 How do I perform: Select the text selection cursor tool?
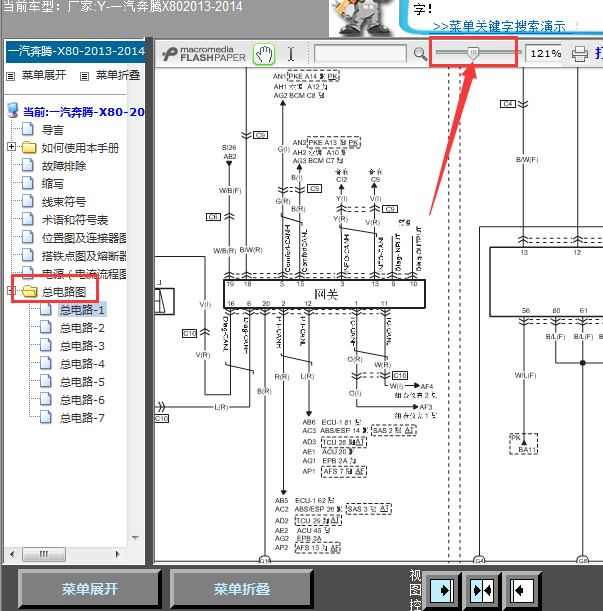point(291,54)
